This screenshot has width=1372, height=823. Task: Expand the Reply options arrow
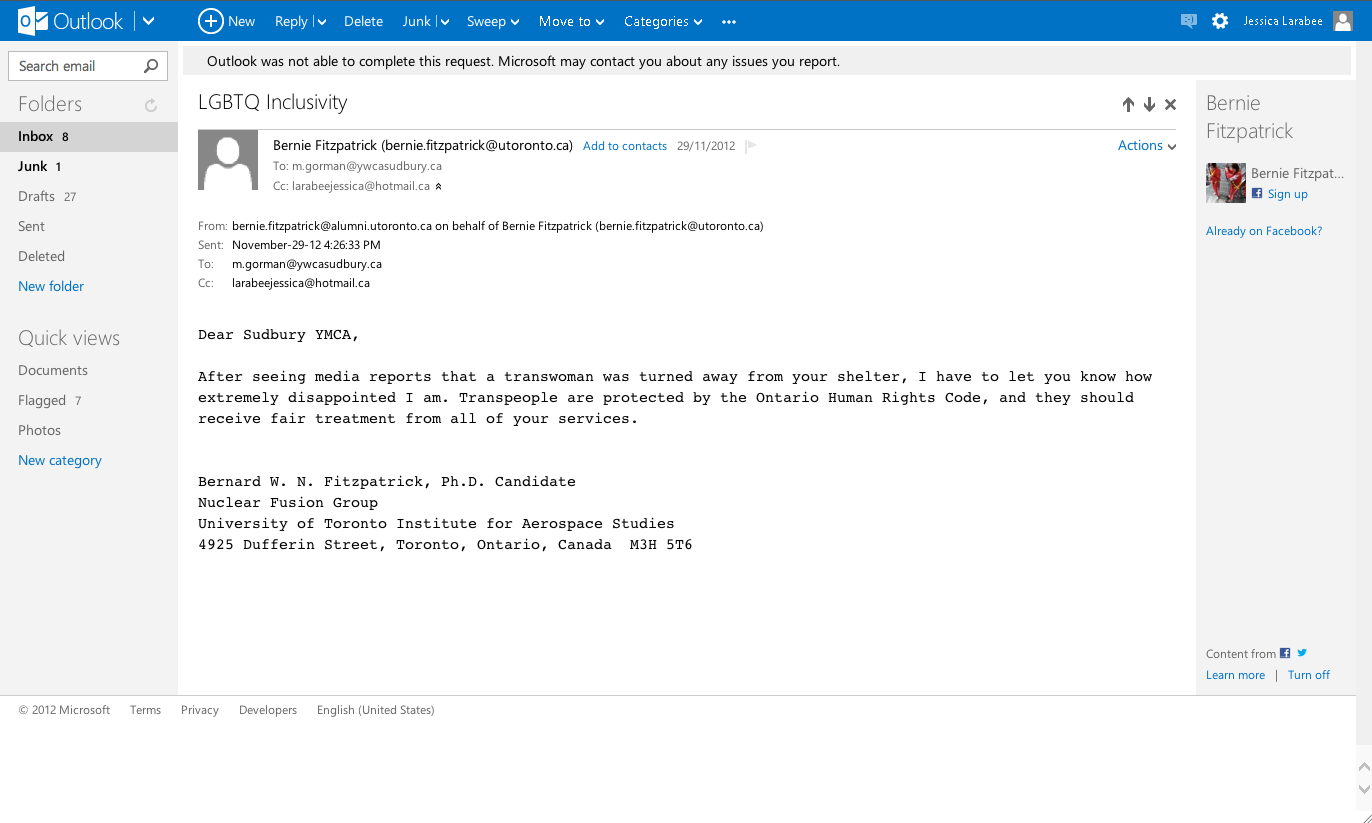coord(321,22)
